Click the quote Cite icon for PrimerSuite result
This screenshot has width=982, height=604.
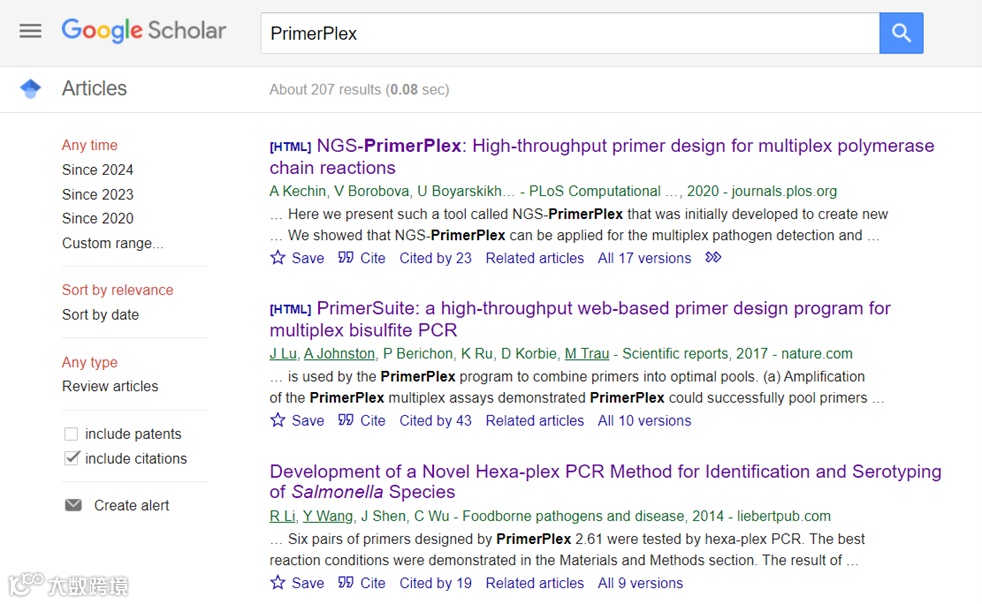[x=346, y=420]
